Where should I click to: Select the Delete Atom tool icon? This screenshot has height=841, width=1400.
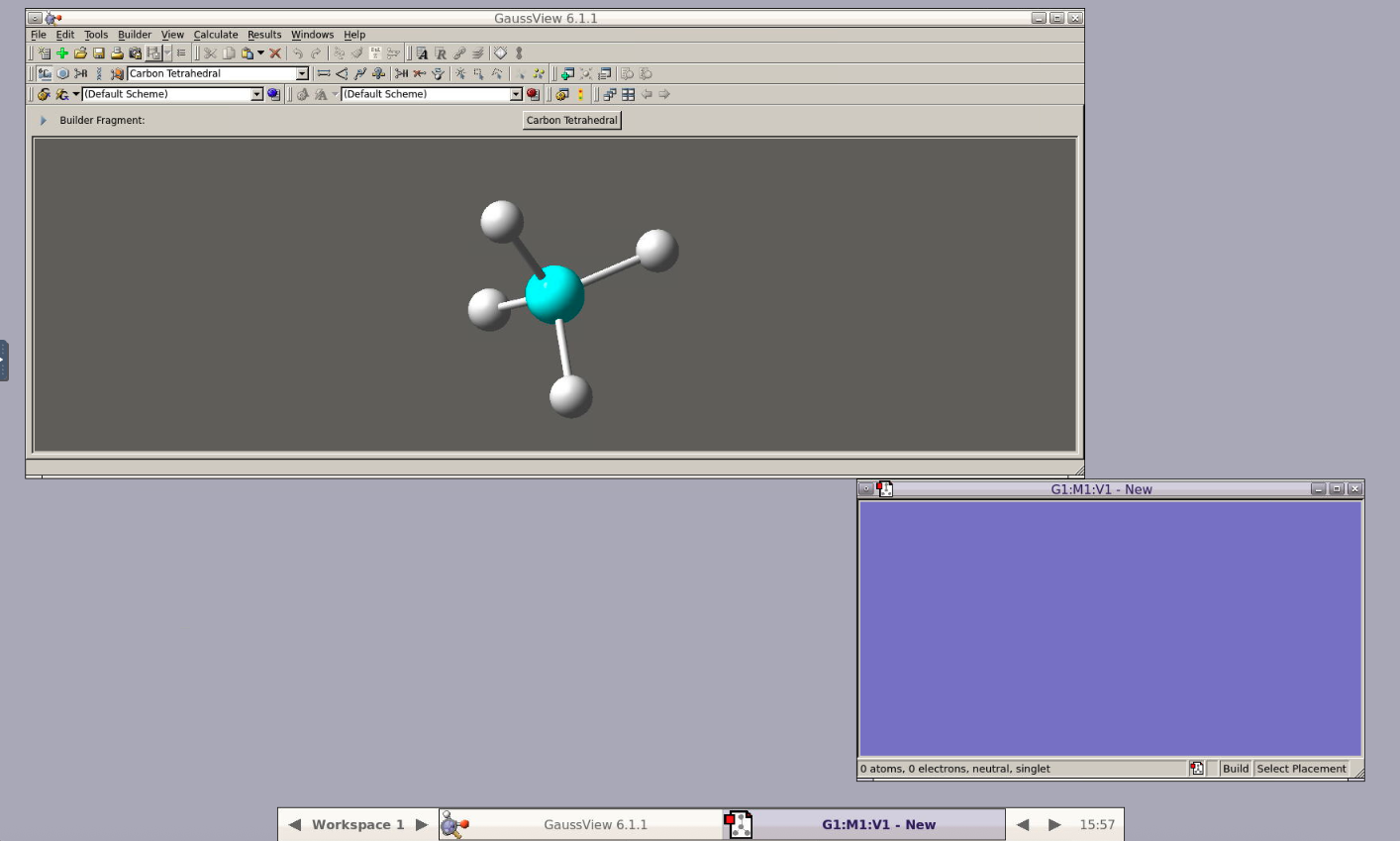pyautogui.click(x=419, y=73)
